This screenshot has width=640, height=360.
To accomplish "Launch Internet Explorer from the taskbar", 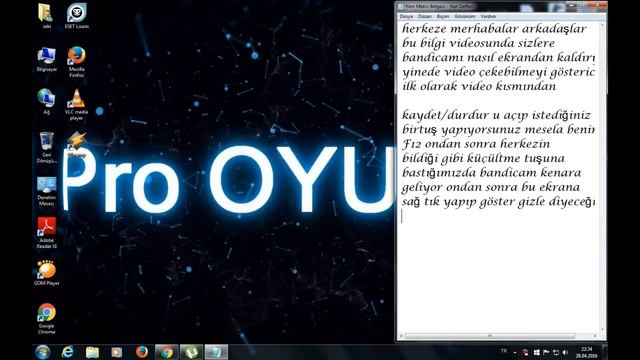I will pyautogui.click(x=67, y=352).
